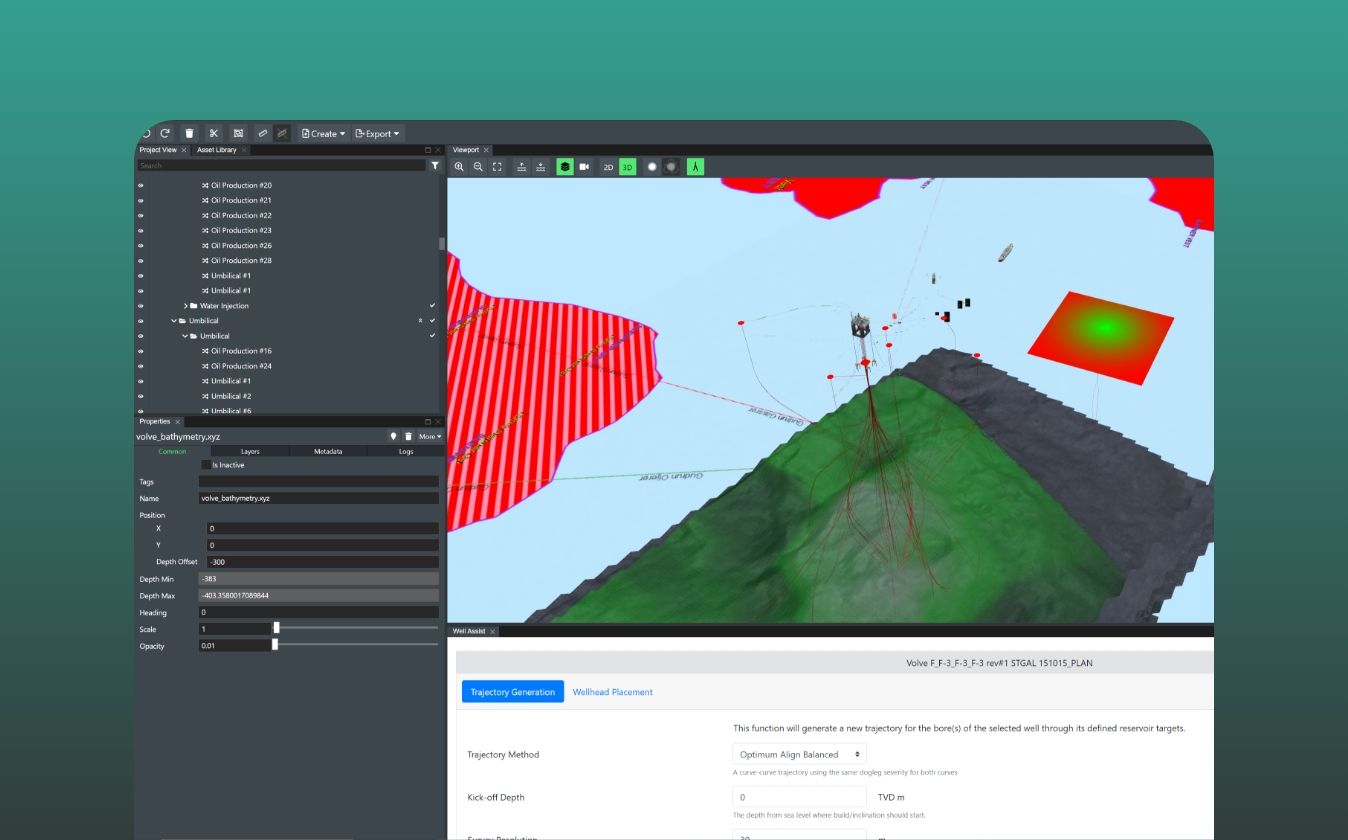This screenshot has width=1348, height=840.
Task: Open the Wellhead Placement link
Action: pyautogui.click(x=612, y=692)
